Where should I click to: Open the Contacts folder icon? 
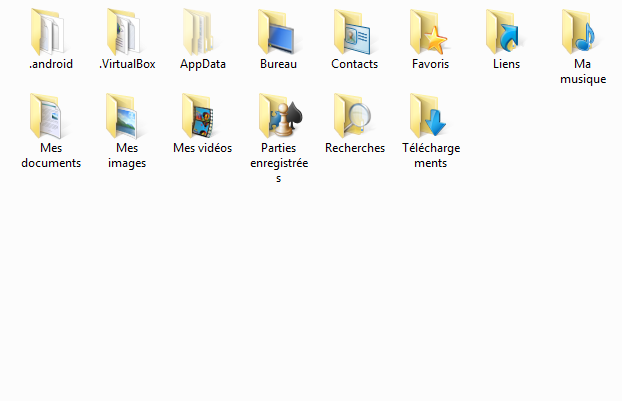352,32
